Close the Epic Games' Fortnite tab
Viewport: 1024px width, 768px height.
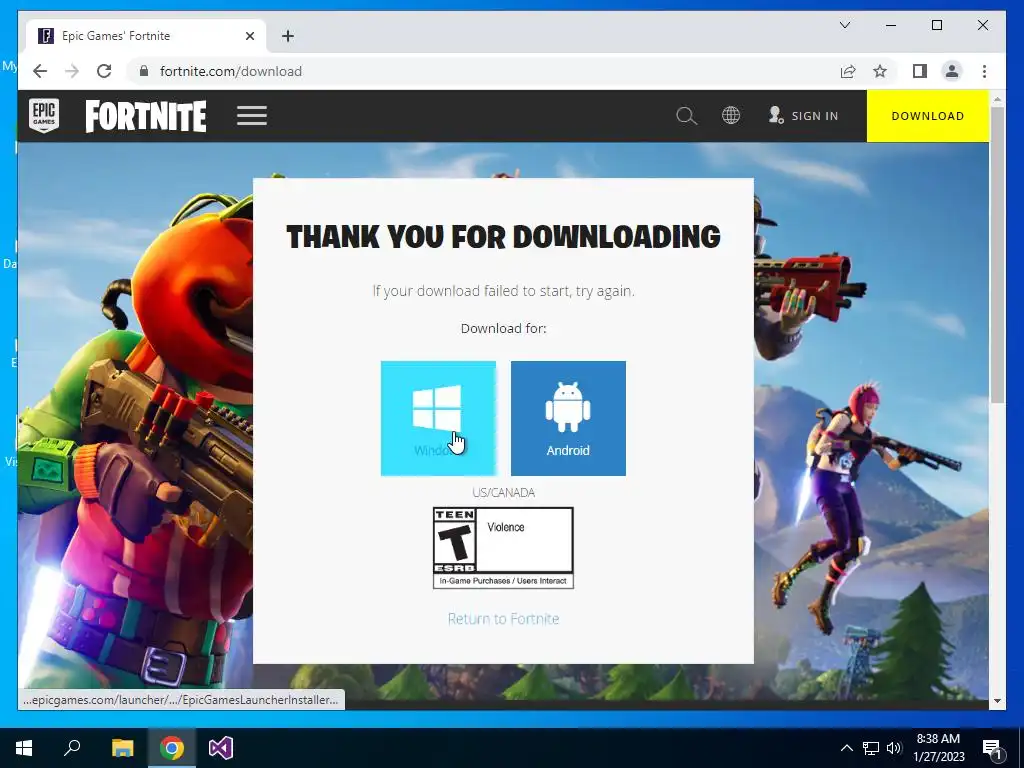249,36
